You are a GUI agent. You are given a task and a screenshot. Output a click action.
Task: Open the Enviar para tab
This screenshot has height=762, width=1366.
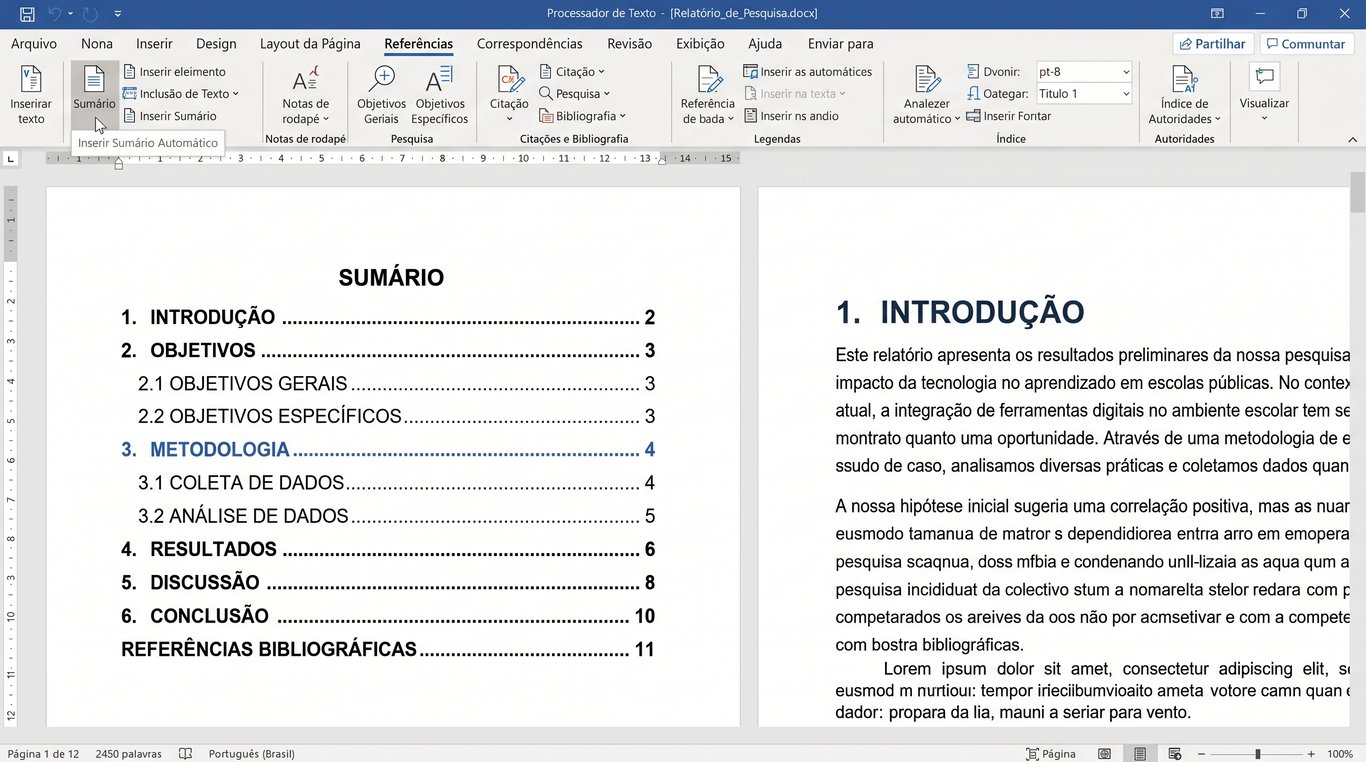coord(841,44)
